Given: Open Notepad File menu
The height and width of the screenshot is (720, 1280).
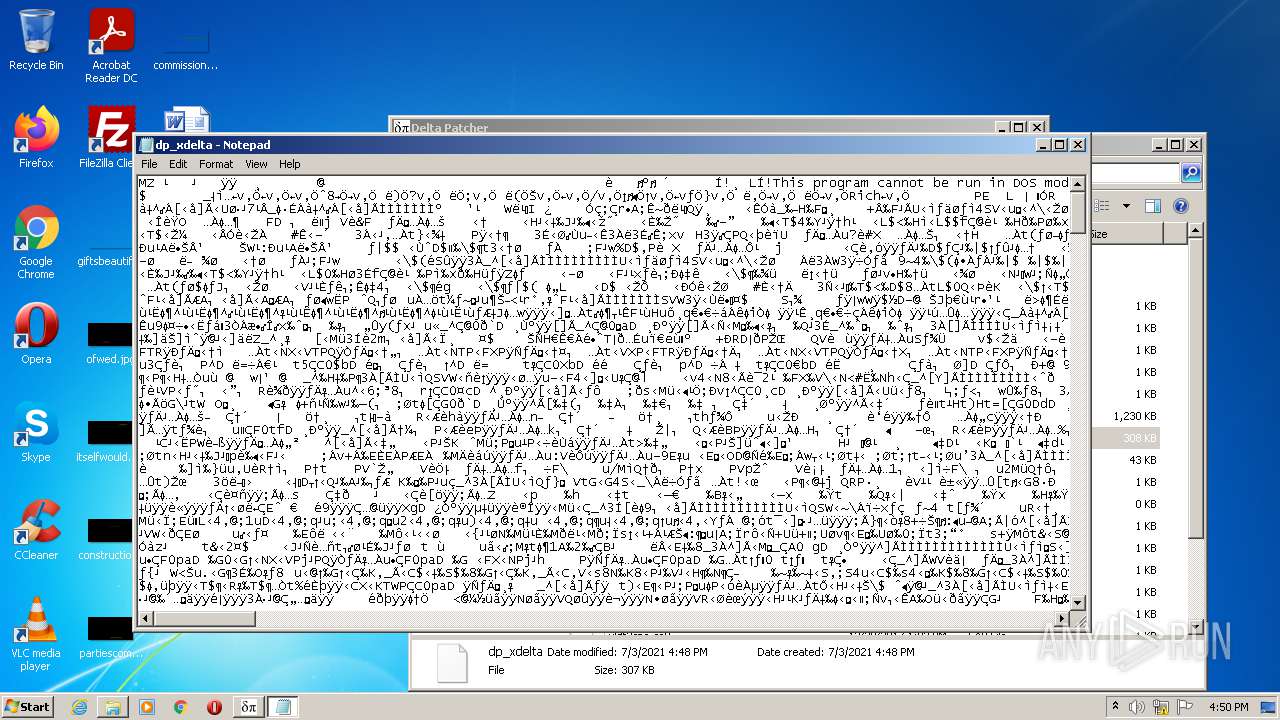Looking at the screenshot, I should (x=149, y=164).
